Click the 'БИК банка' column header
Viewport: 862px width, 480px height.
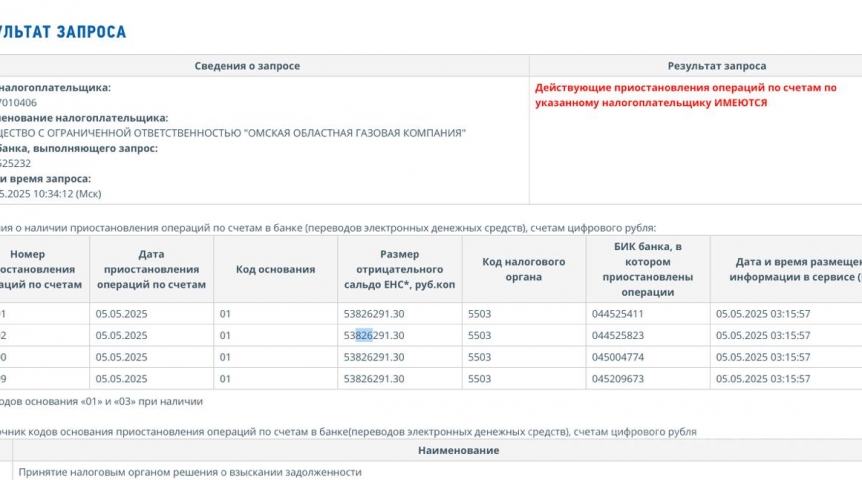coord(647,269)
